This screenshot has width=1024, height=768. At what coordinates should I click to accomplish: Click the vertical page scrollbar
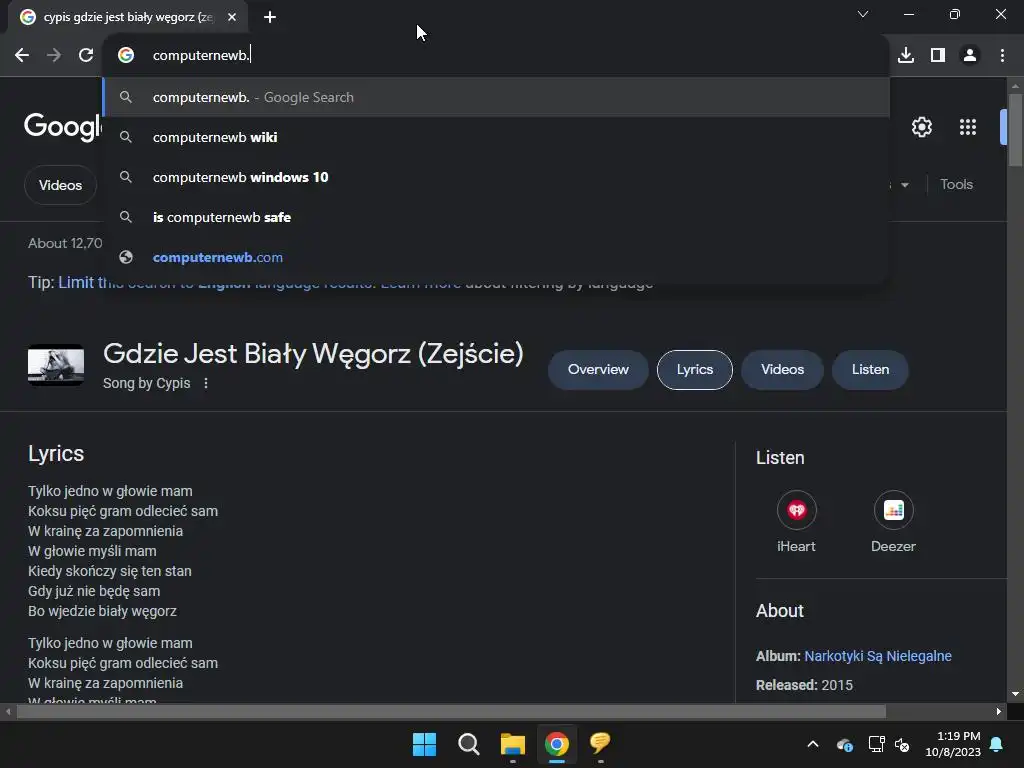pyautogui.click(x=1015, y=131)
